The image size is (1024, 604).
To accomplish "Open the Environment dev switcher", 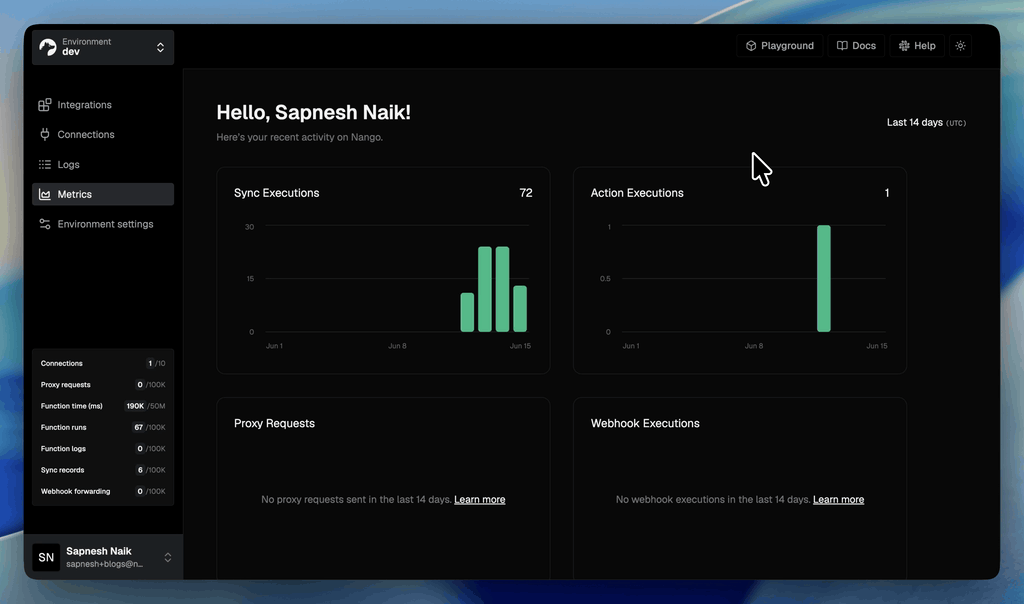I will 103,47.
